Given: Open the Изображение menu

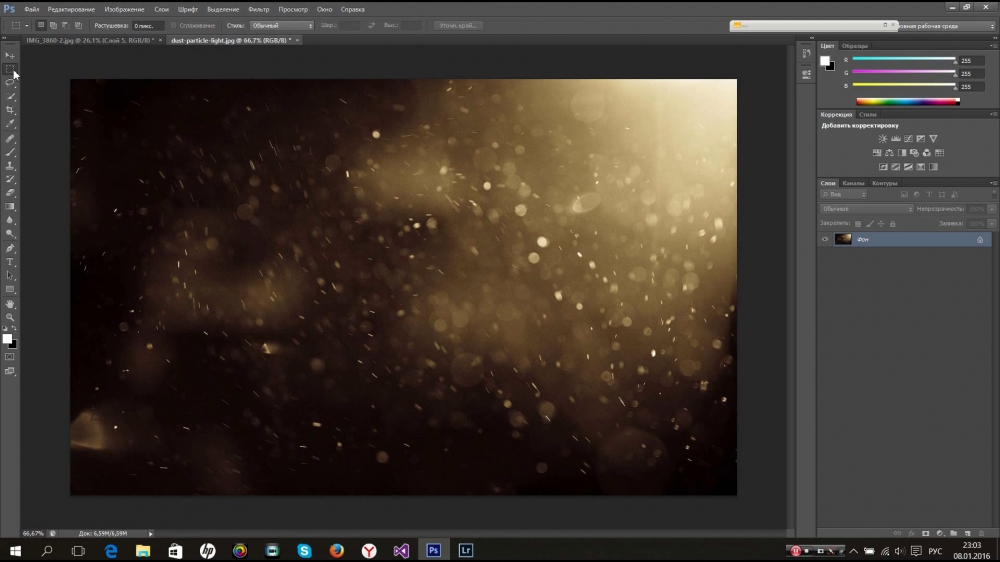Looking at the screenshot, I should 124,10.
